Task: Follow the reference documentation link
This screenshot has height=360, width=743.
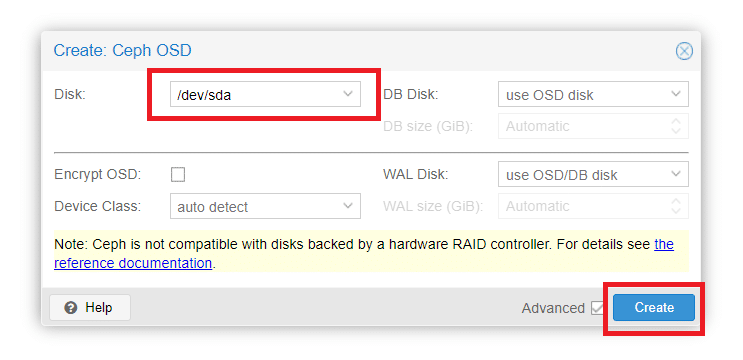Action: click(133, 263)
